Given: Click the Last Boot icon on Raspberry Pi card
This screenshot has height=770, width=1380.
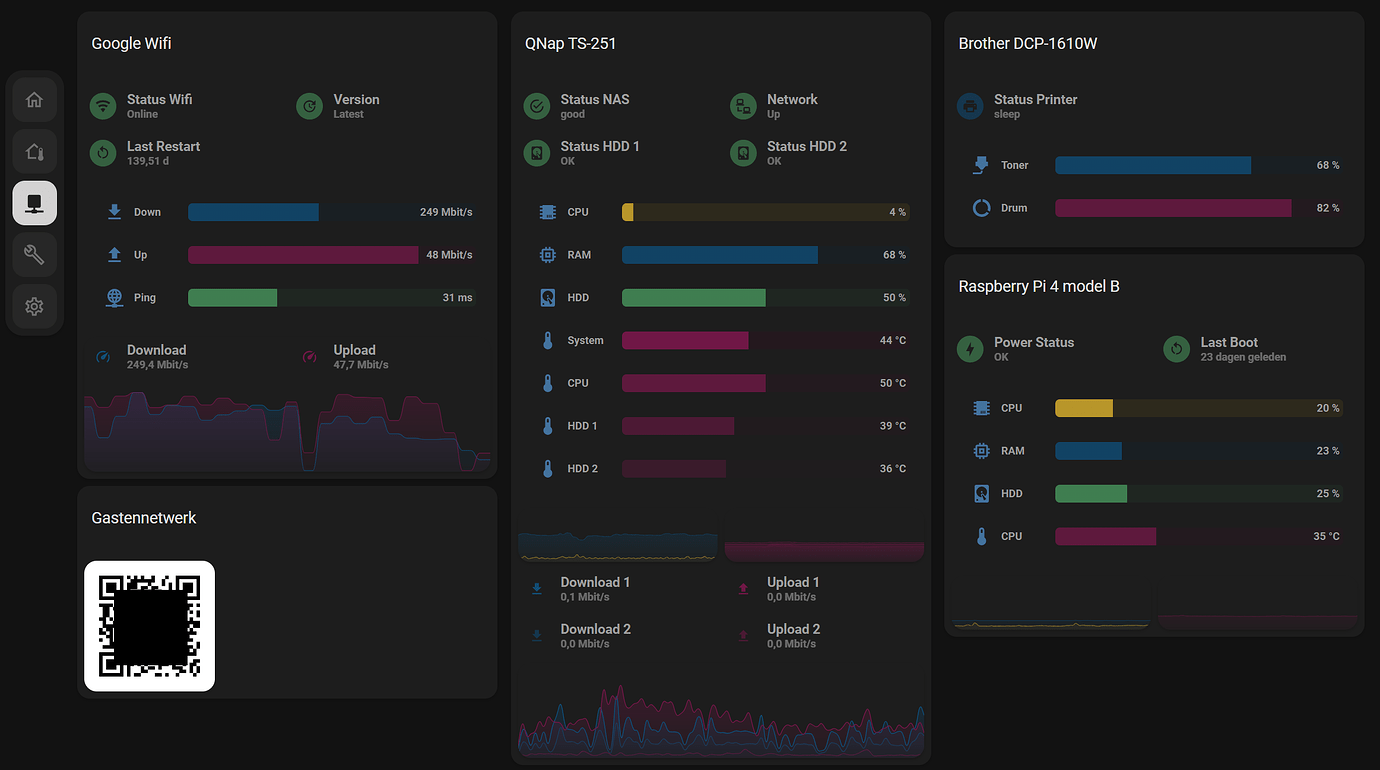Looking at the screenshot, I should [x=1175, y=348].
